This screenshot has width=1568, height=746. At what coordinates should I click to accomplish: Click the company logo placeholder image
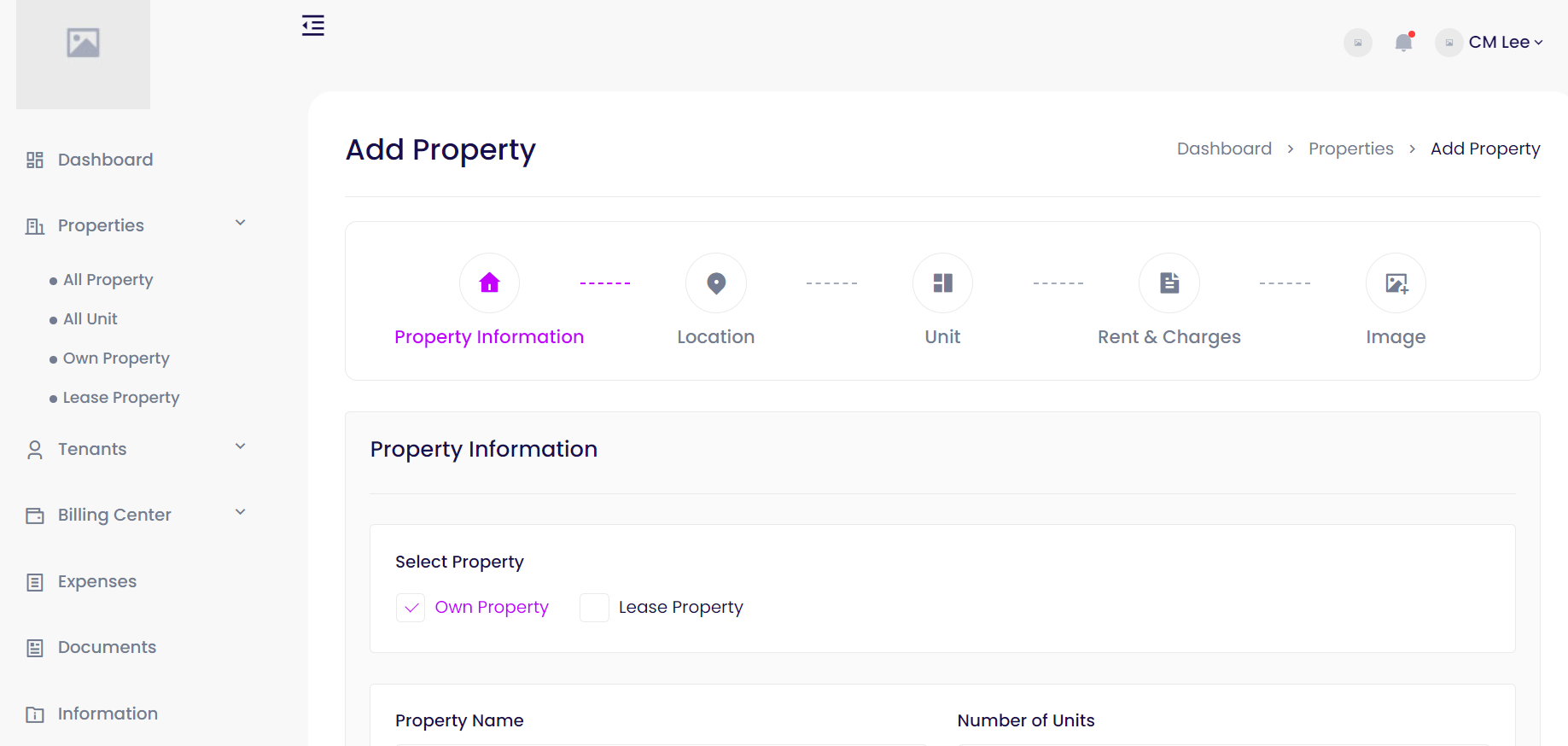[83, 44]
